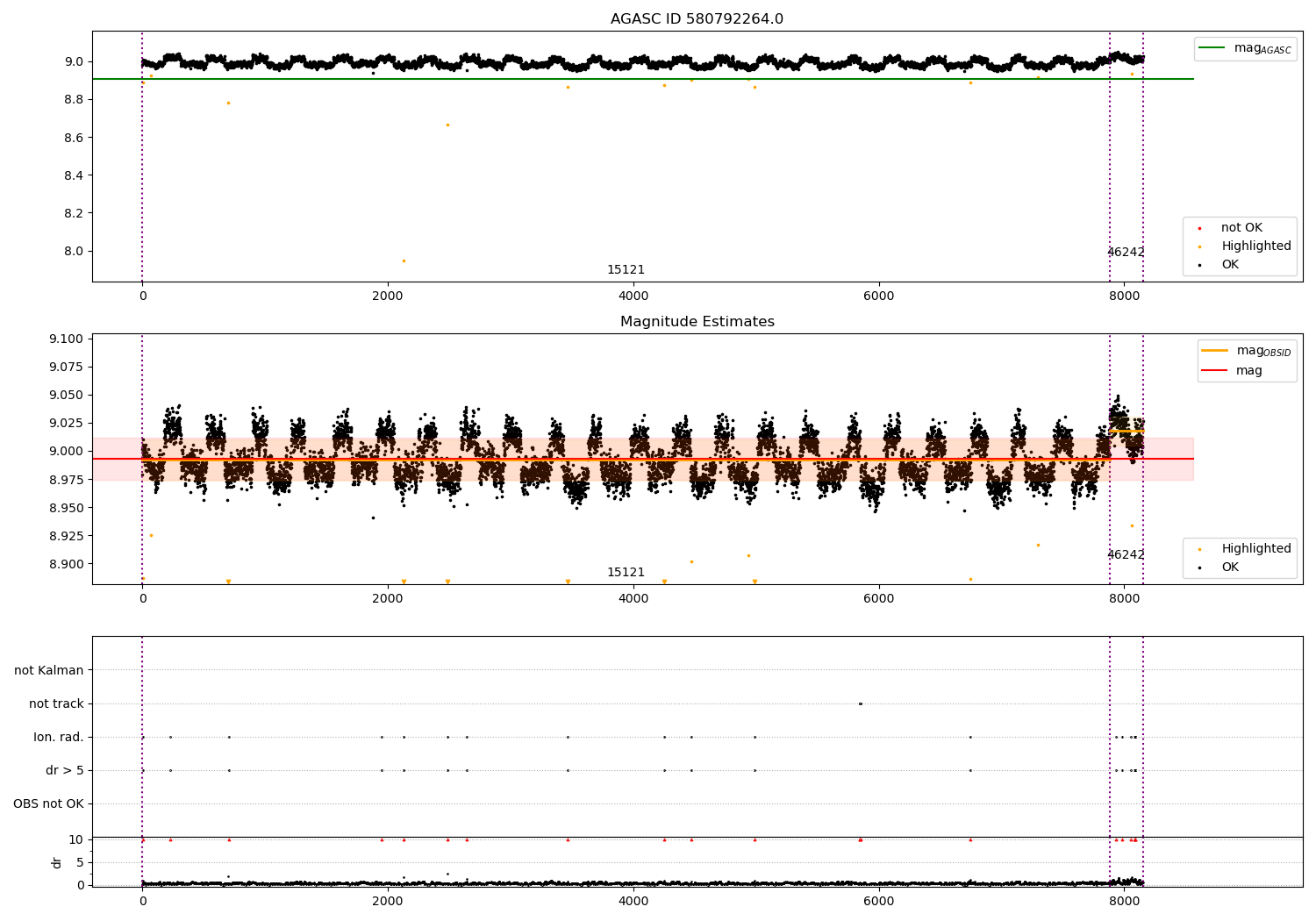Click the 5 tick on the dr axis
This screenshot has width=1316, height=921.
(80, 862)
